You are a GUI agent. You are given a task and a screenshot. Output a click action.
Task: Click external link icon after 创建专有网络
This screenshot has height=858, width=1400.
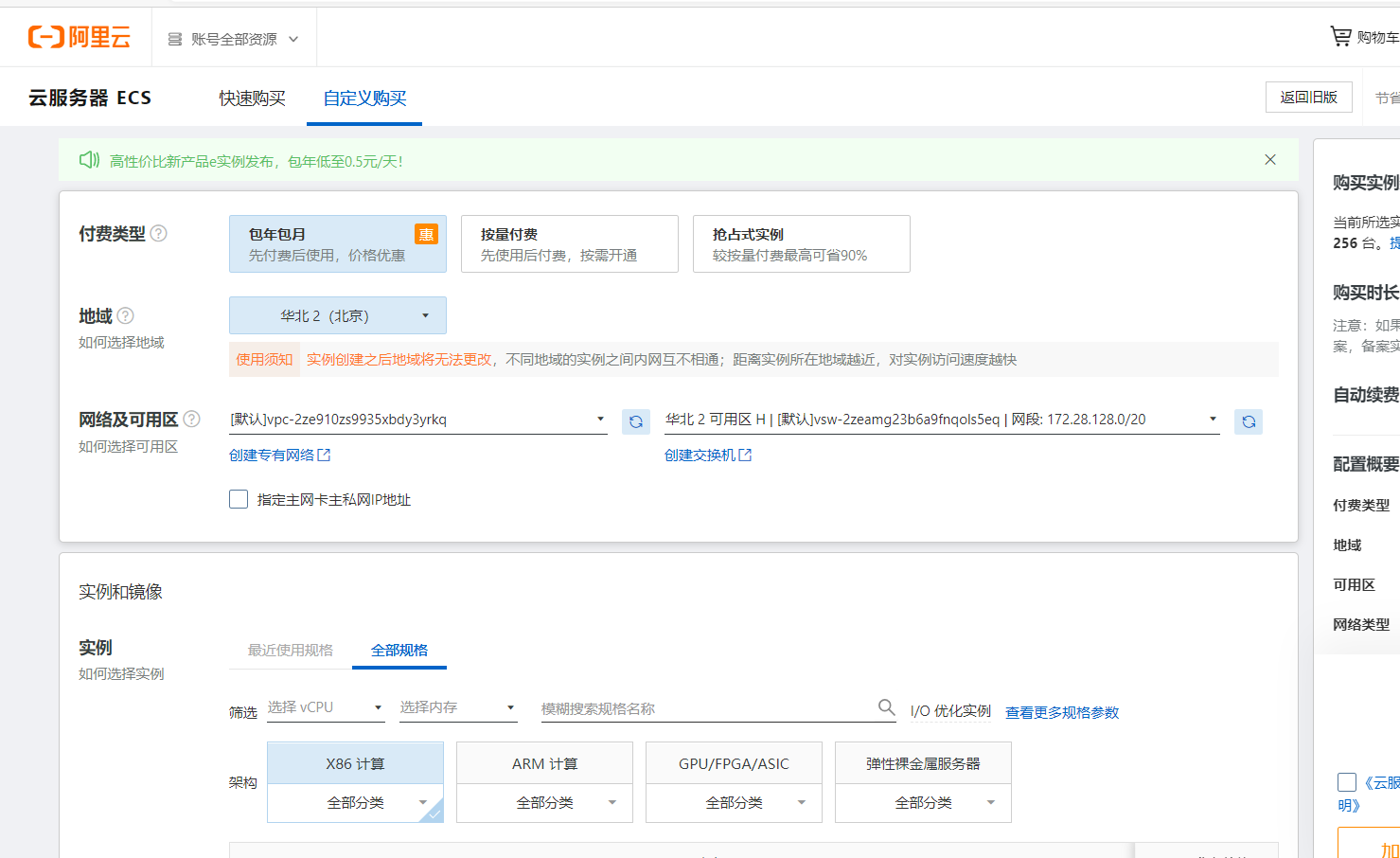(x=324, y=455)
